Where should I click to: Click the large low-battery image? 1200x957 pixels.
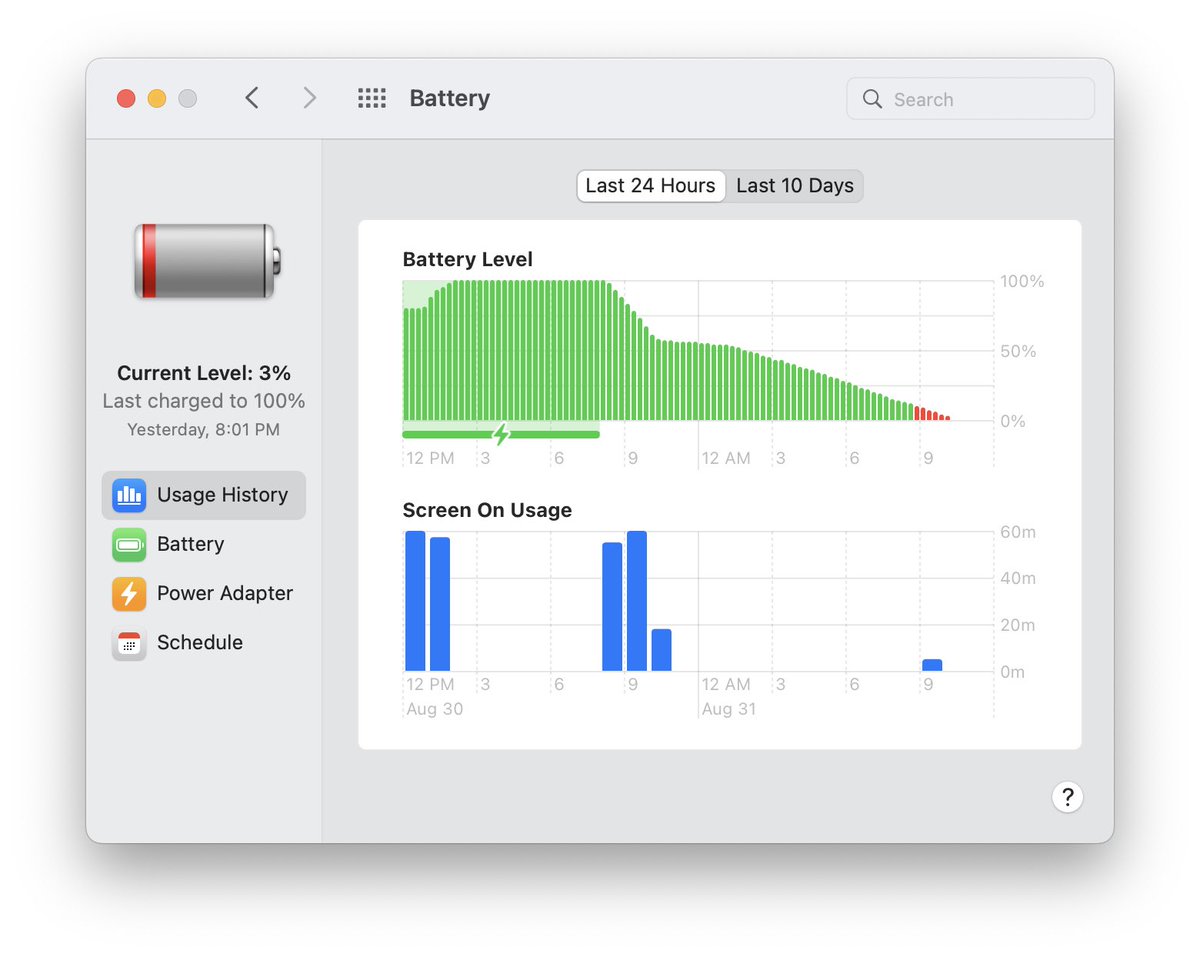click(207, 261)
